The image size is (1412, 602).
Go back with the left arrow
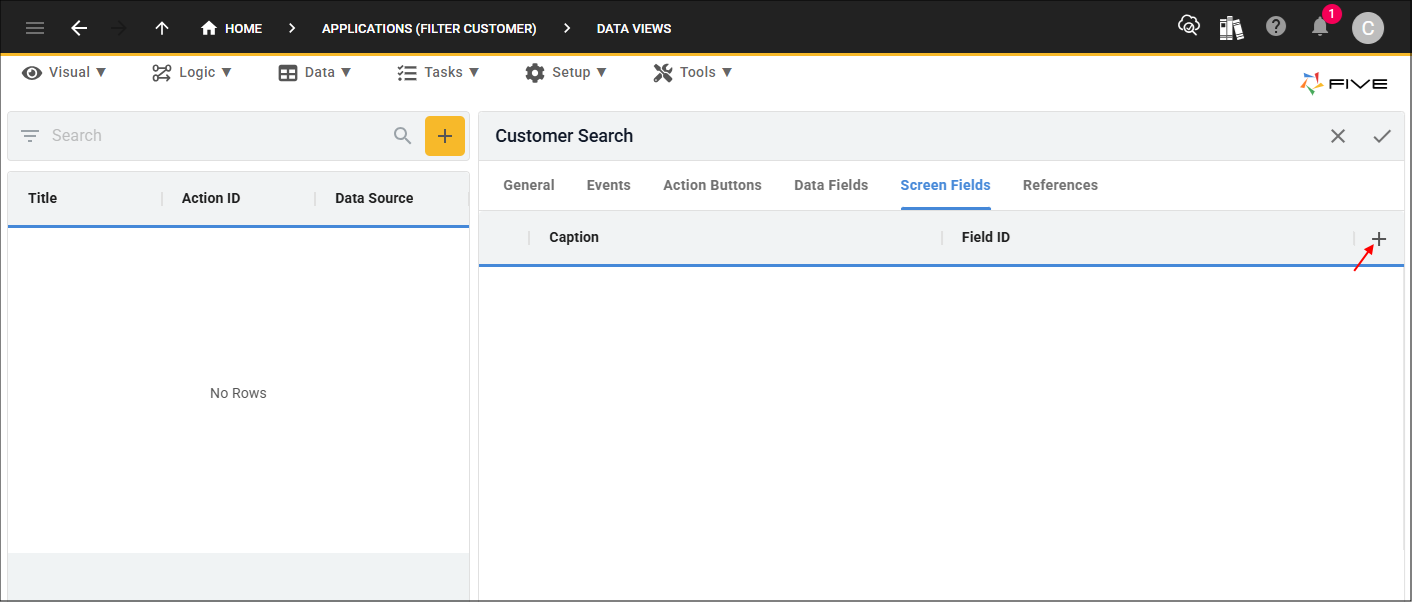click(79, 28)
